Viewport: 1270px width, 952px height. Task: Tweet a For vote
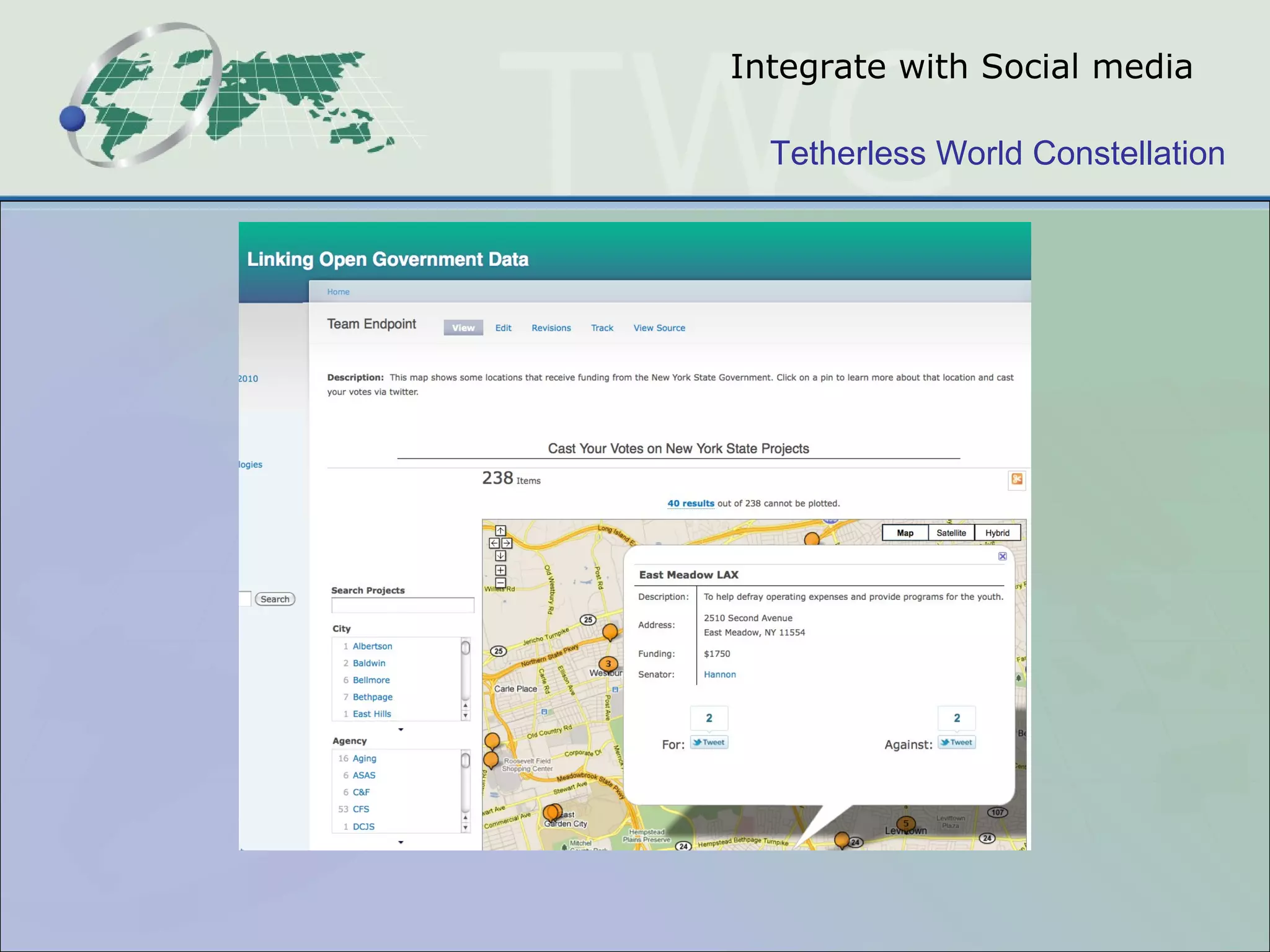tap(709, 743)
